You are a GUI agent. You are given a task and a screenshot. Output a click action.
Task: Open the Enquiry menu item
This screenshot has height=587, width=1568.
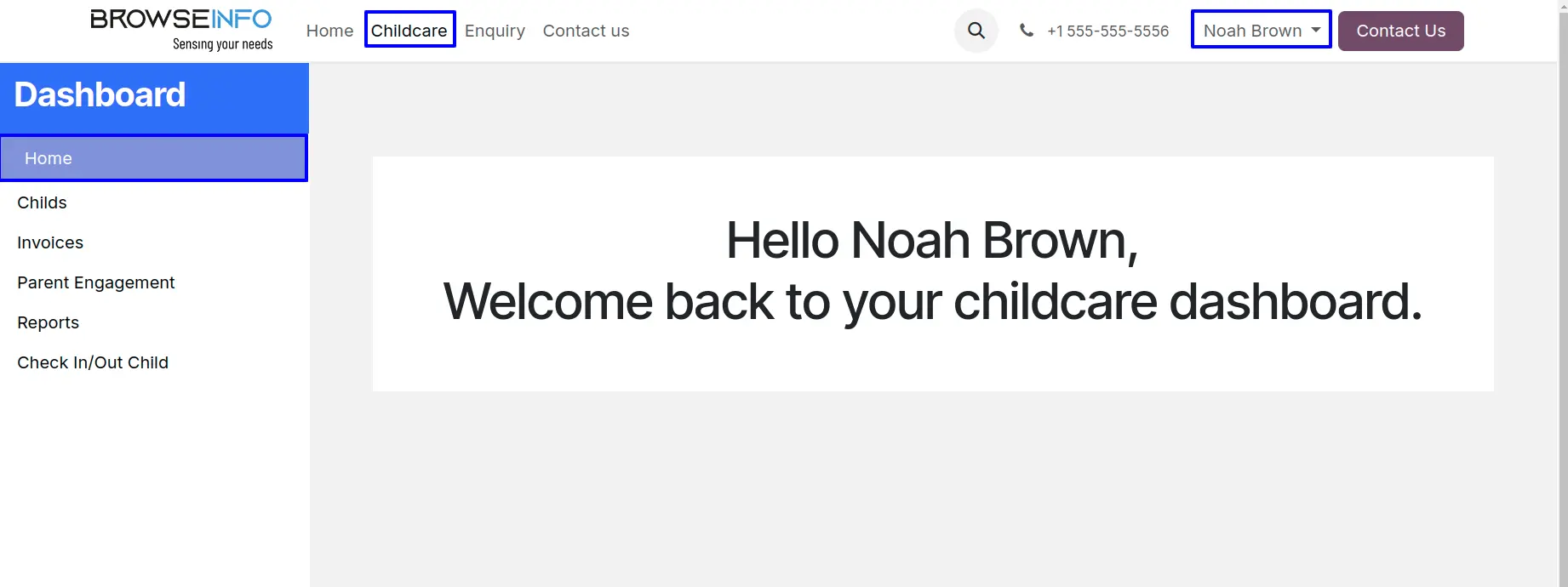pos(495,31)
